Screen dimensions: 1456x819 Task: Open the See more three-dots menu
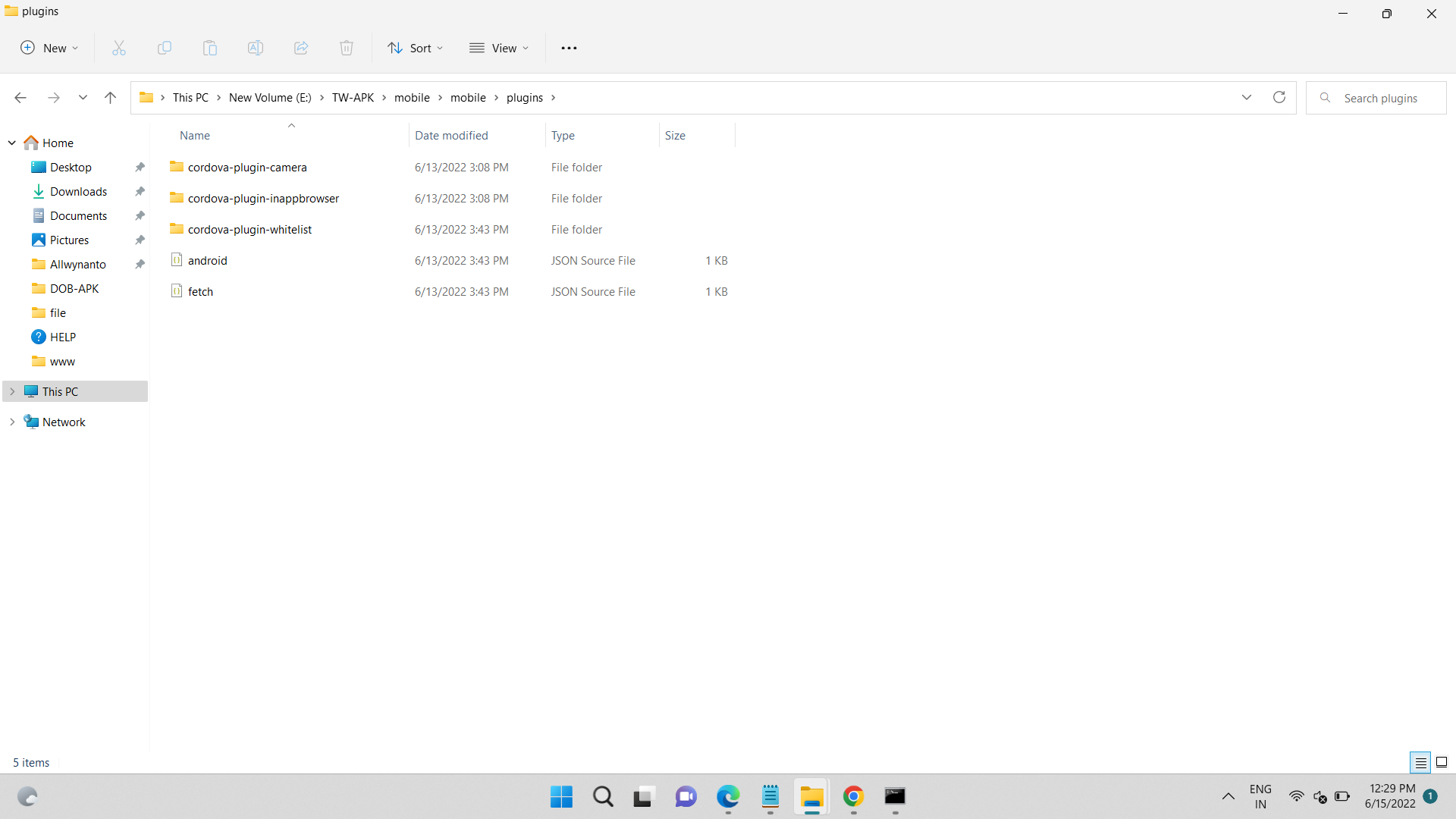(x=569, y=48)
